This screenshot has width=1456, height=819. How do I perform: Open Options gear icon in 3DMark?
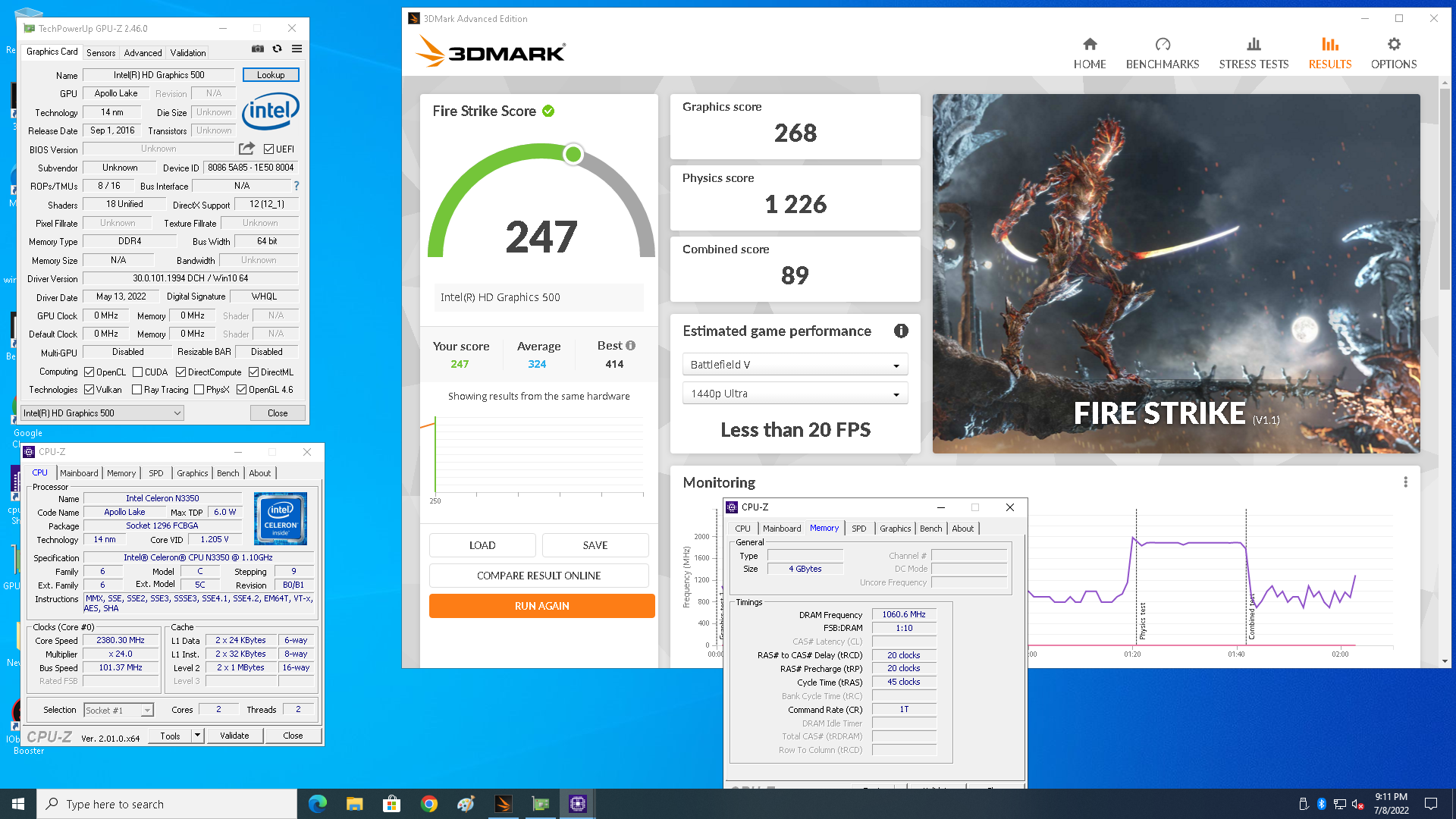click(x=1394, y=44)
